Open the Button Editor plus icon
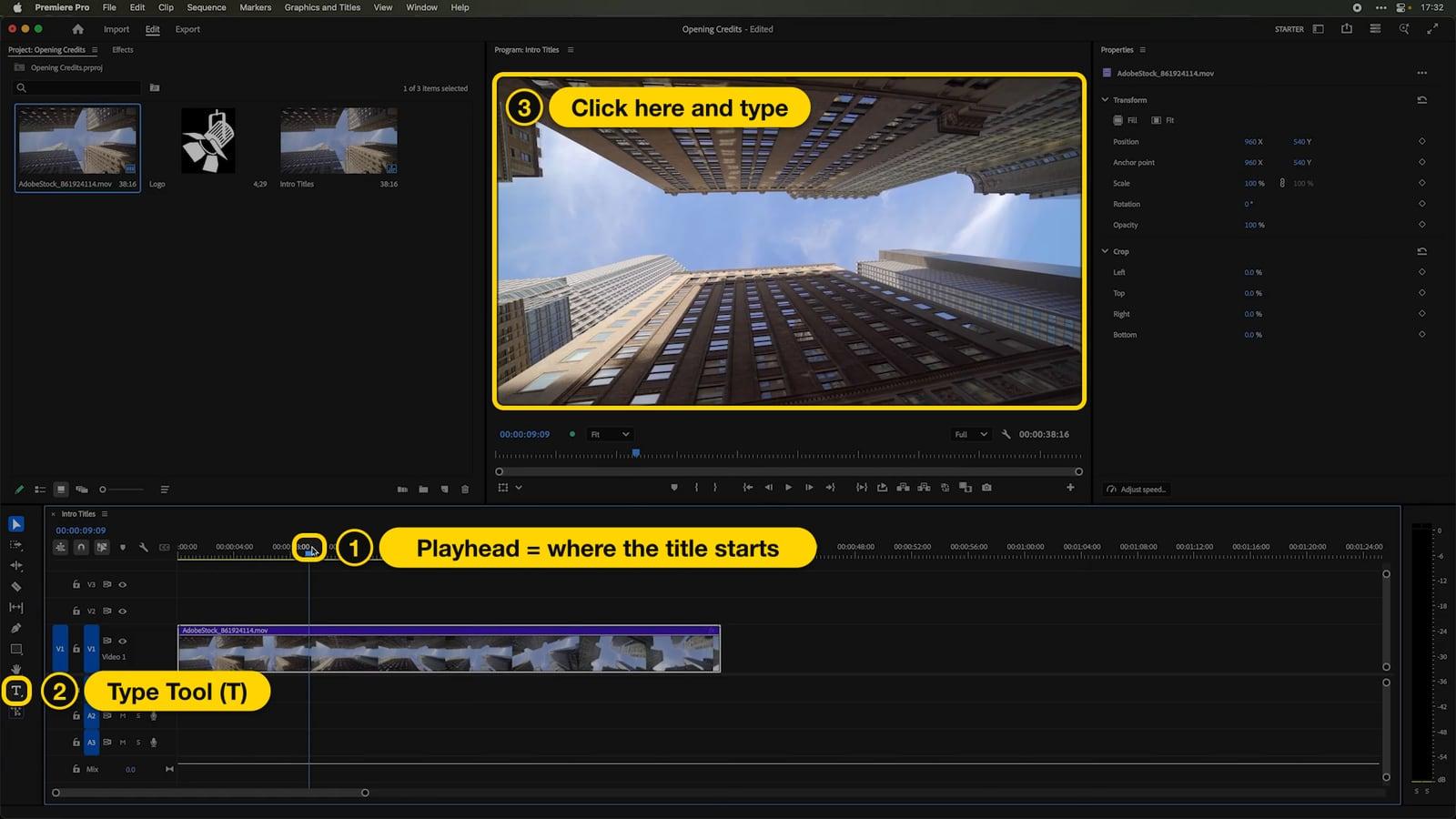The width and height of the screenshot is (1456, 819). click(1070, 488)
